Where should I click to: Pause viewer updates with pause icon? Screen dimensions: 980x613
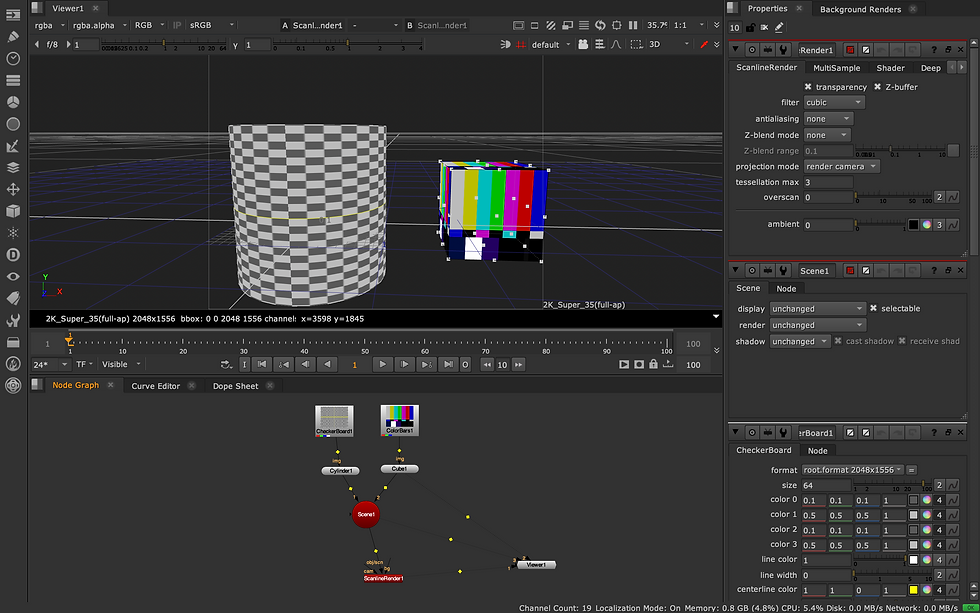(x=633, y=25)
